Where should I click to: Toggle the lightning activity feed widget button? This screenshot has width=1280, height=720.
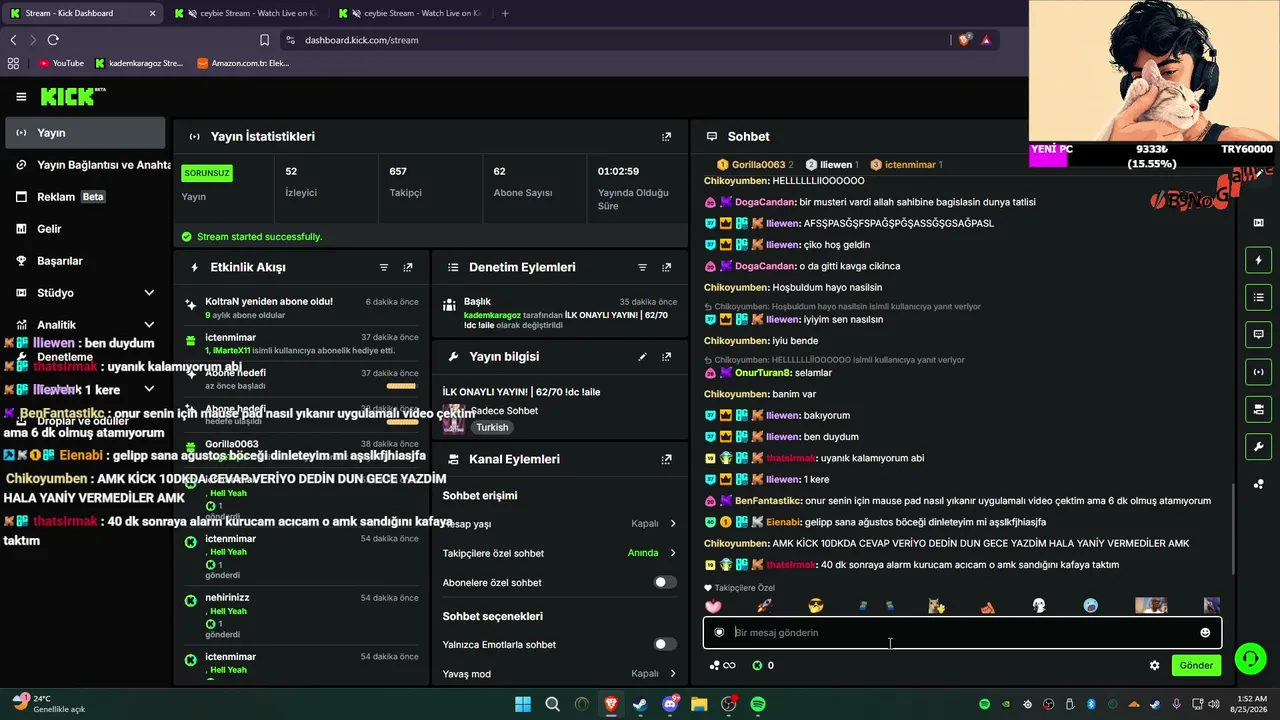pos(1258,260)
